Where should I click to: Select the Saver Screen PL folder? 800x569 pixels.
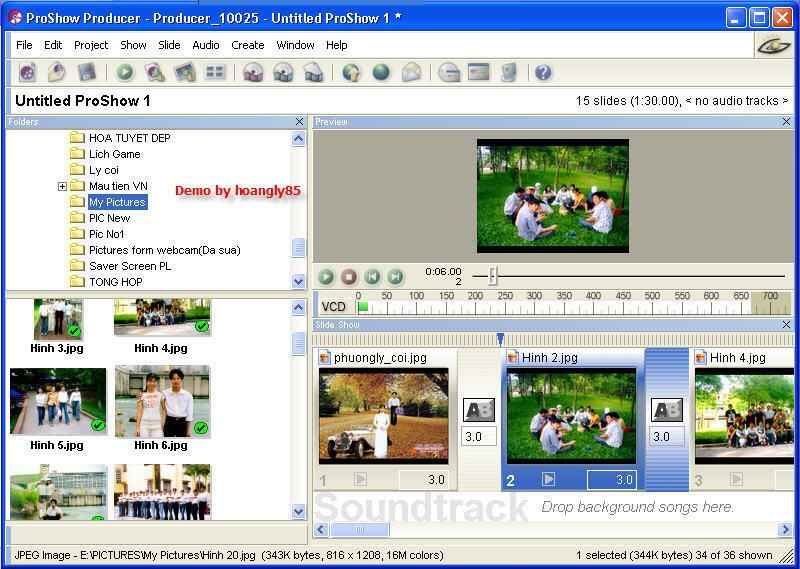(x=130, y=266)
